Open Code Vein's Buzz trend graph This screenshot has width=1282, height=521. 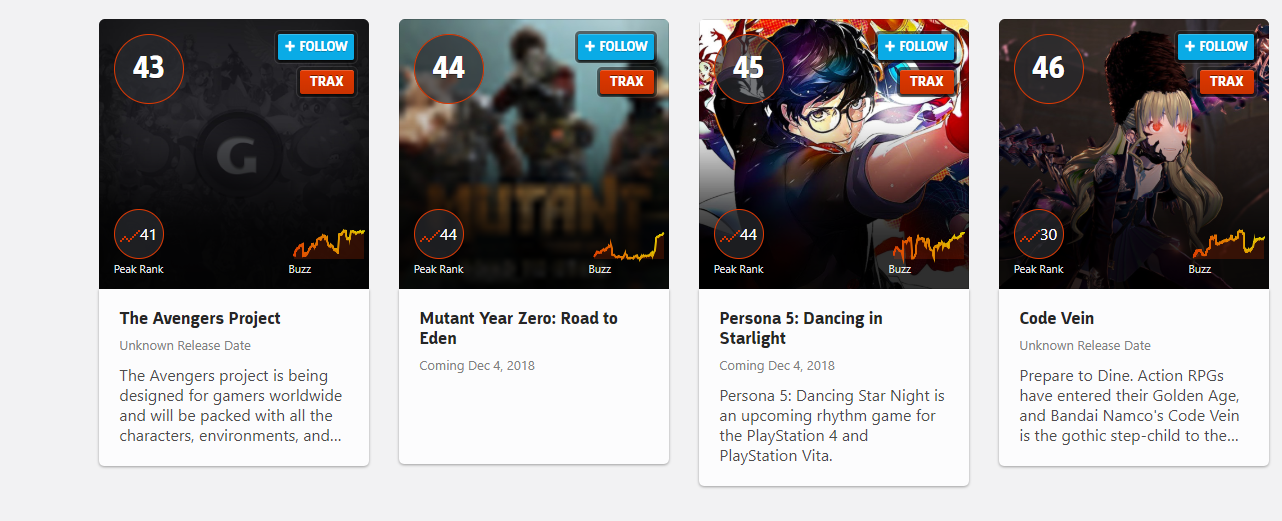[x=1228, y=245]
